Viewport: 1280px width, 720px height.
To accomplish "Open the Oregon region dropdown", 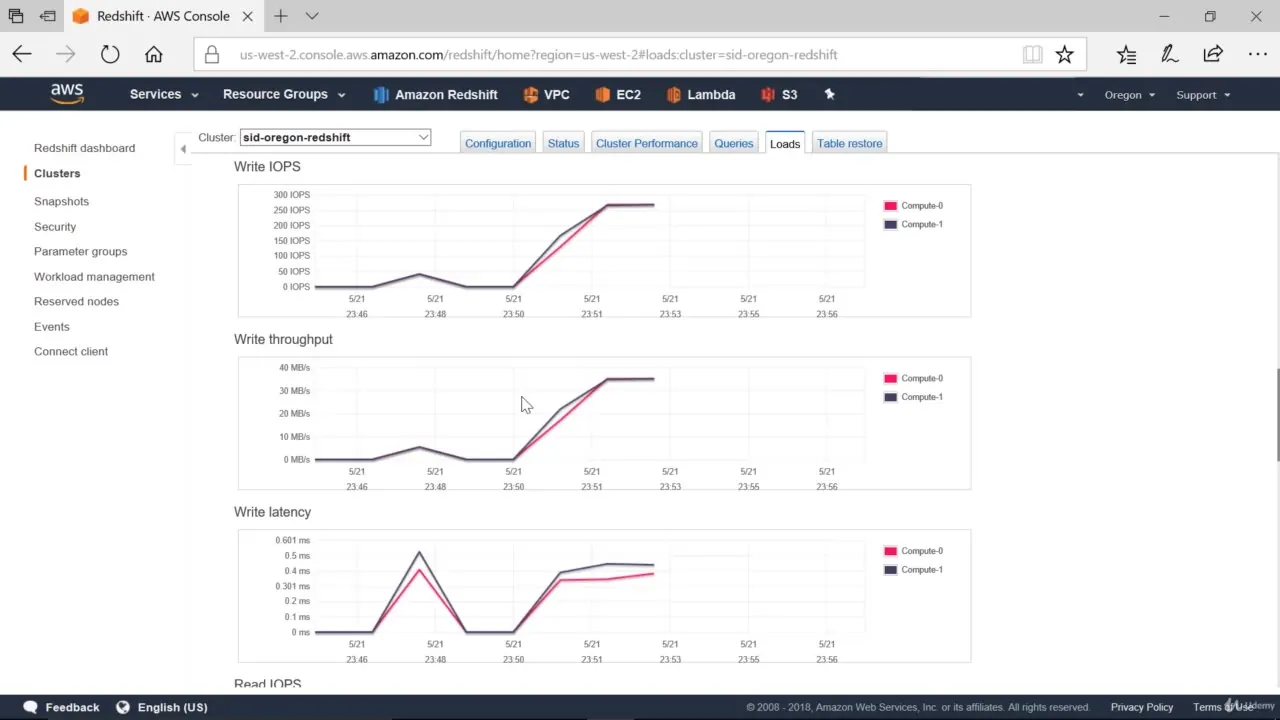I will (x=1130, y=95).
